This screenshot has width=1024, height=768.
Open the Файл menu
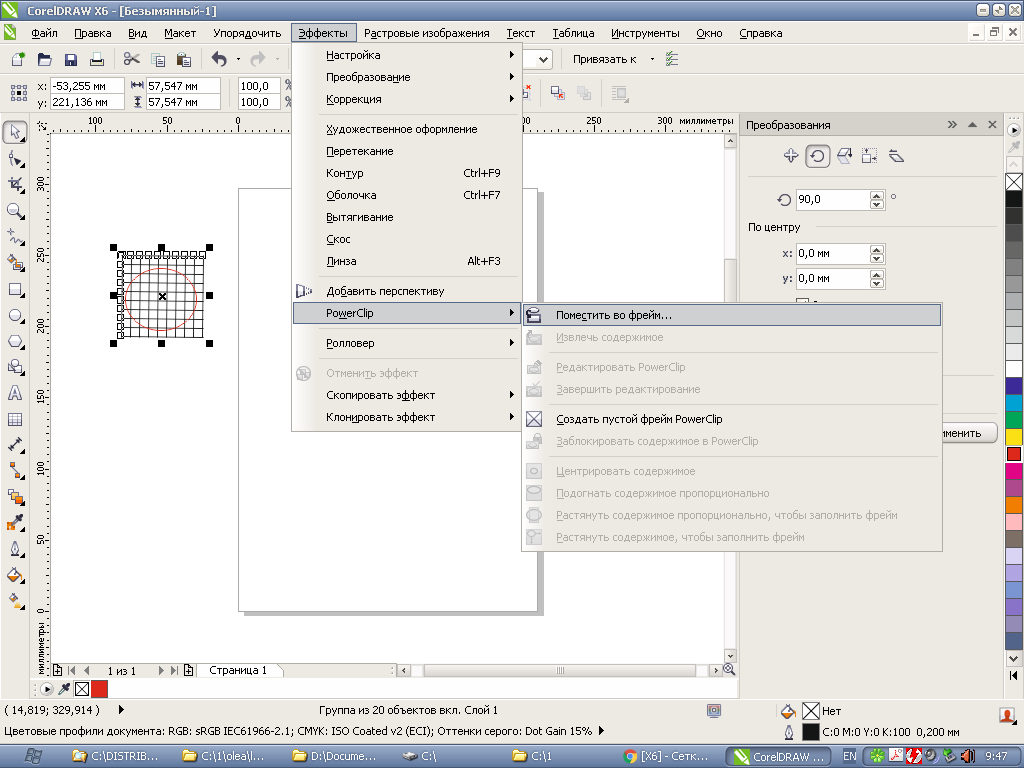pos(44,33)
